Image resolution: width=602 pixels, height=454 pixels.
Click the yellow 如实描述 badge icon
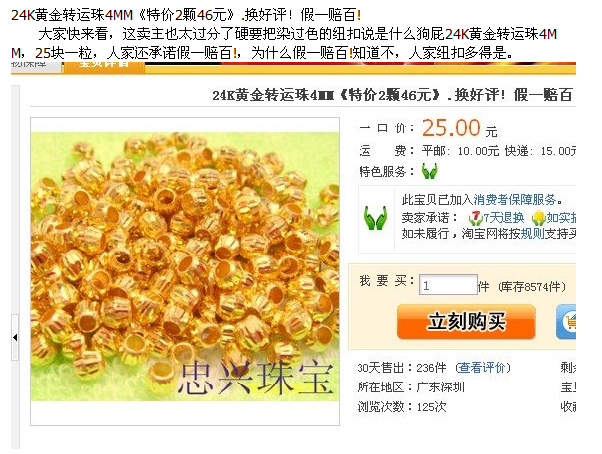pos(538,218)
